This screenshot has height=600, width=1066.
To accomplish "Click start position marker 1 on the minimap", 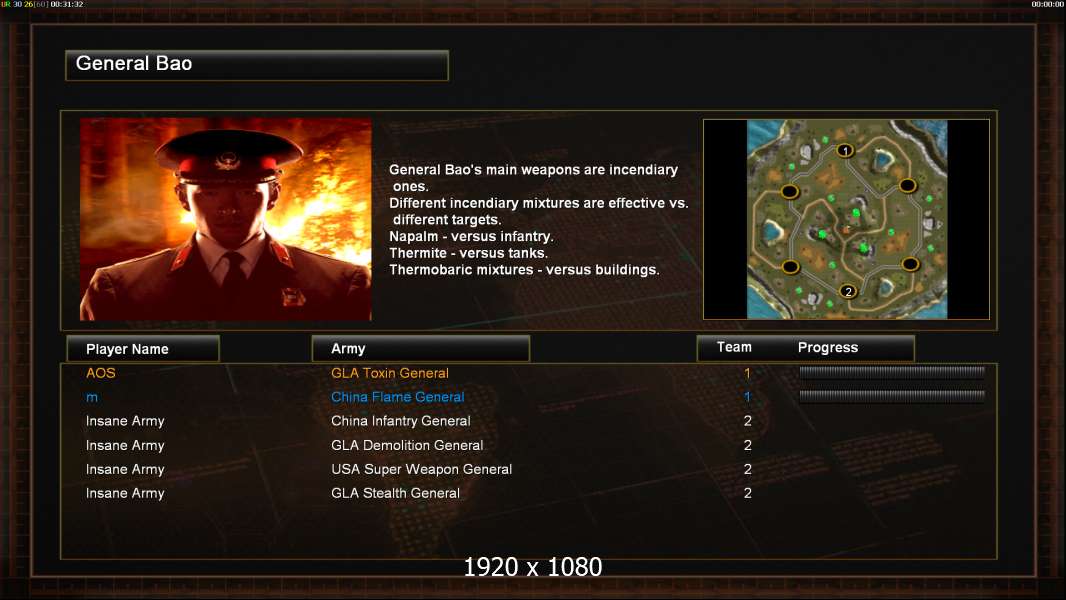I will [845, 150].
